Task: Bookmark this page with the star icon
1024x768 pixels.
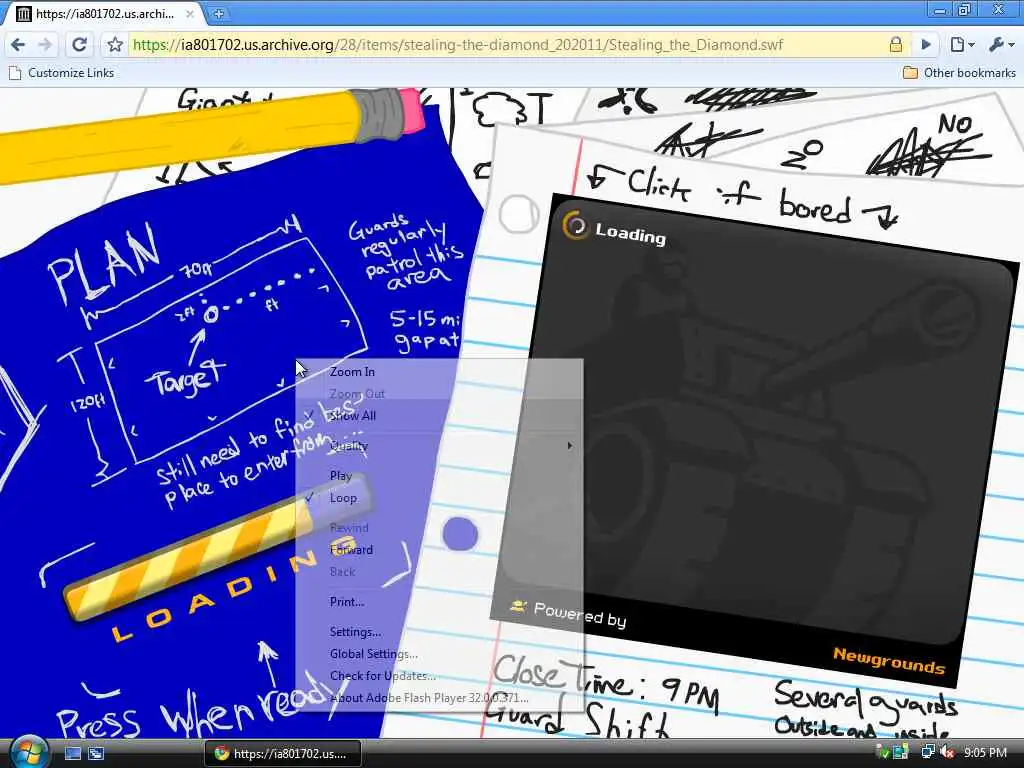Action: 115,44
